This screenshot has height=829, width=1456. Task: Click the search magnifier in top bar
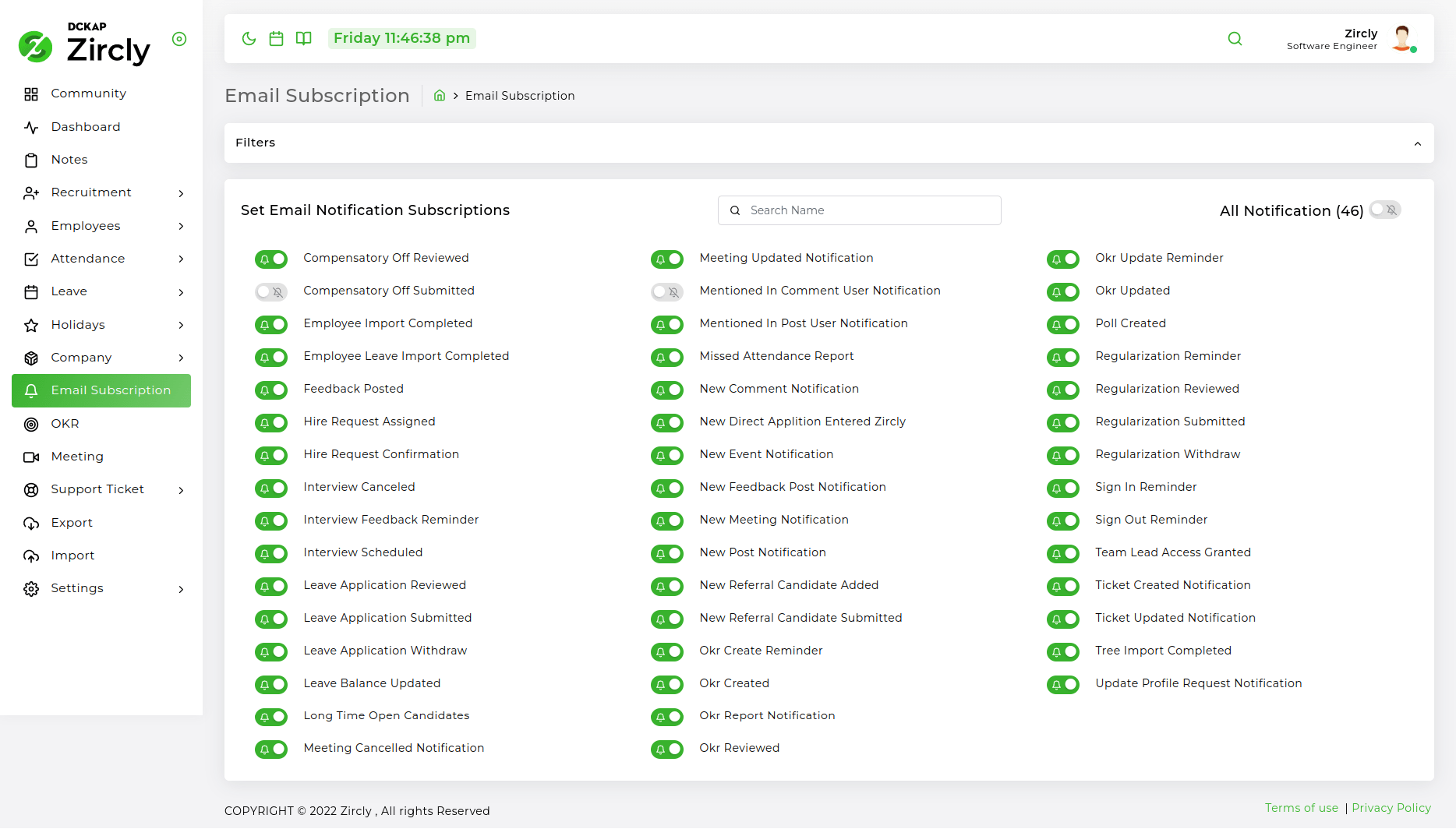pos(1235,39)
